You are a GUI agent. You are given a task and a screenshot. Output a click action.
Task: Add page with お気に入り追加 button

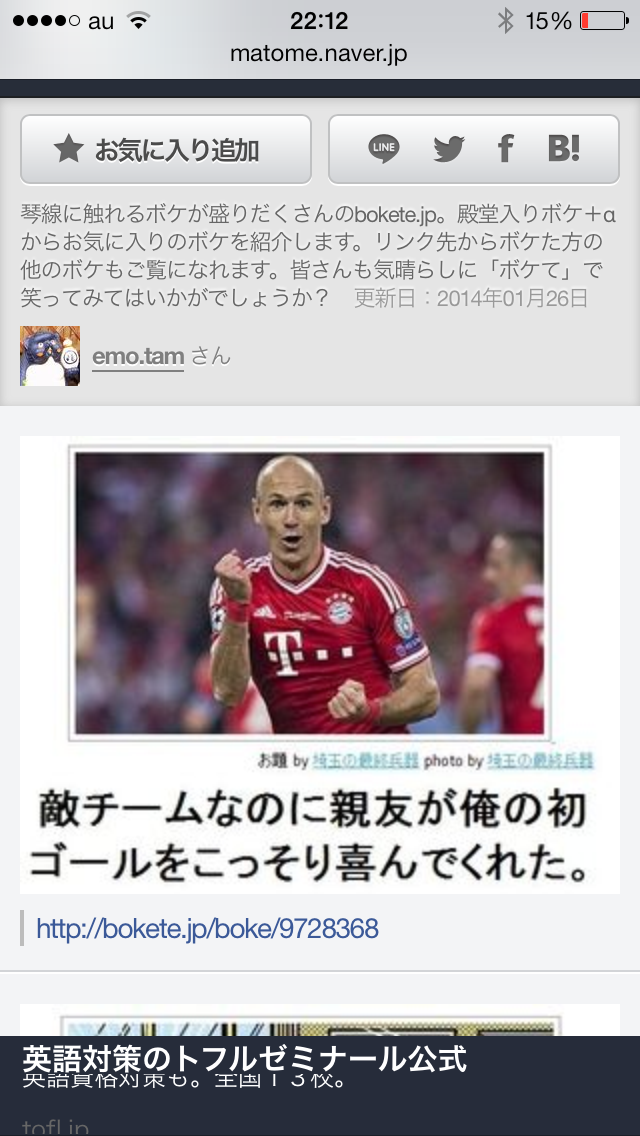[166, 149]
